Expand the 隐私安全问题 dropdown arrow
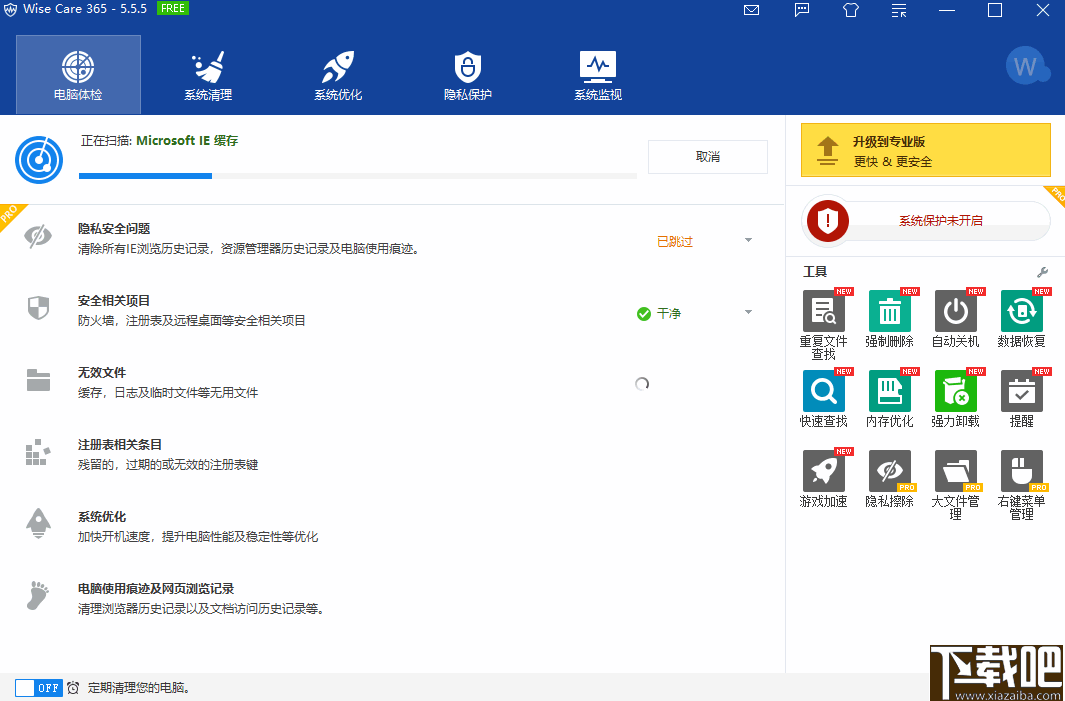The width and height of the screenshot is (1065, 701). point(748,240)
